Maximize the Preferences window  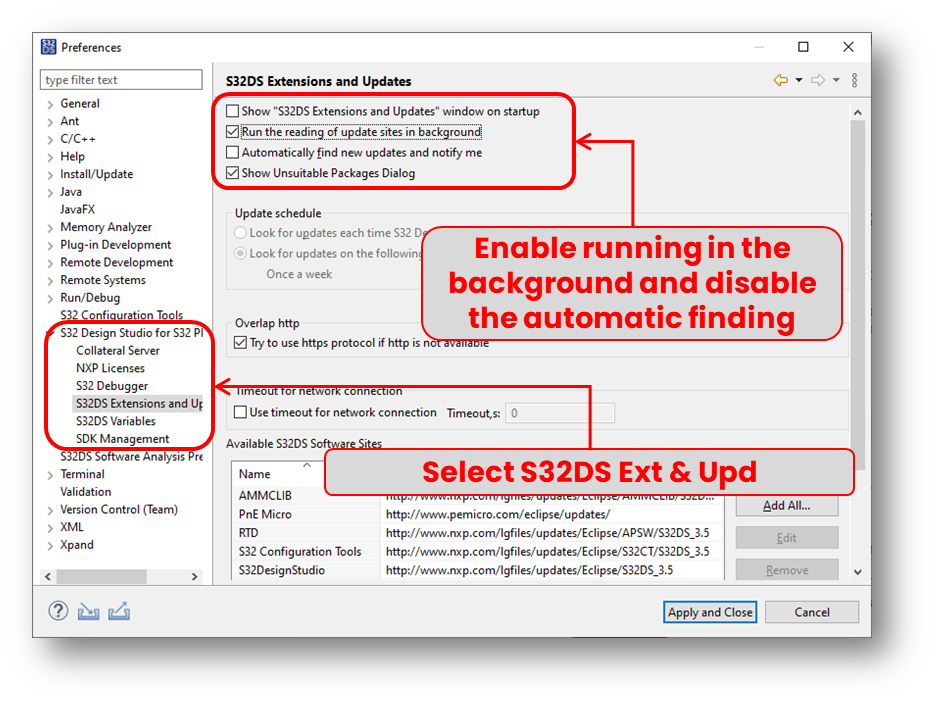pyautogui.click(x=803, y=47)
